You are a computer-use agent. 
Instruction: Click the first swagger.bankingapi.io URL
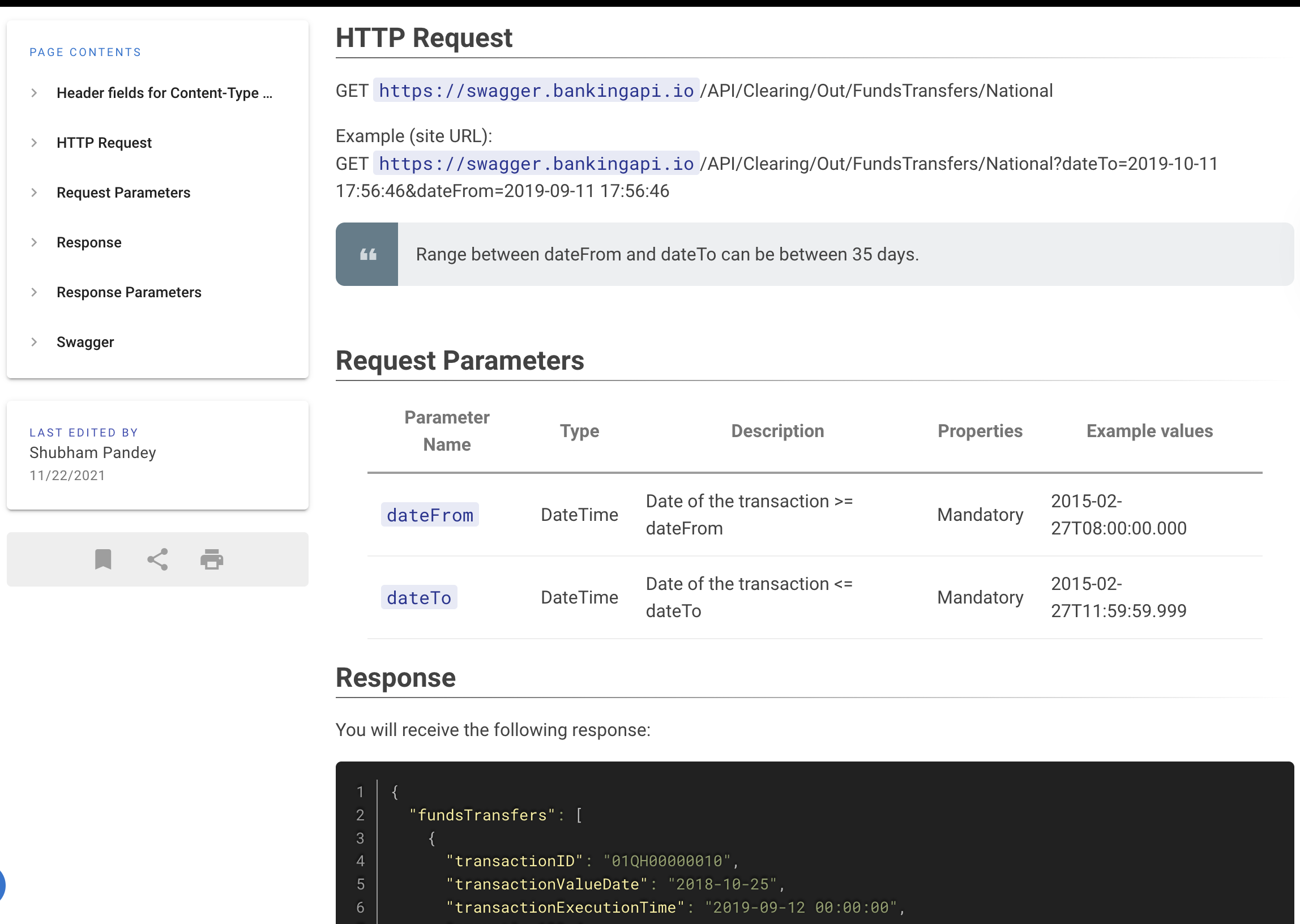536,91
